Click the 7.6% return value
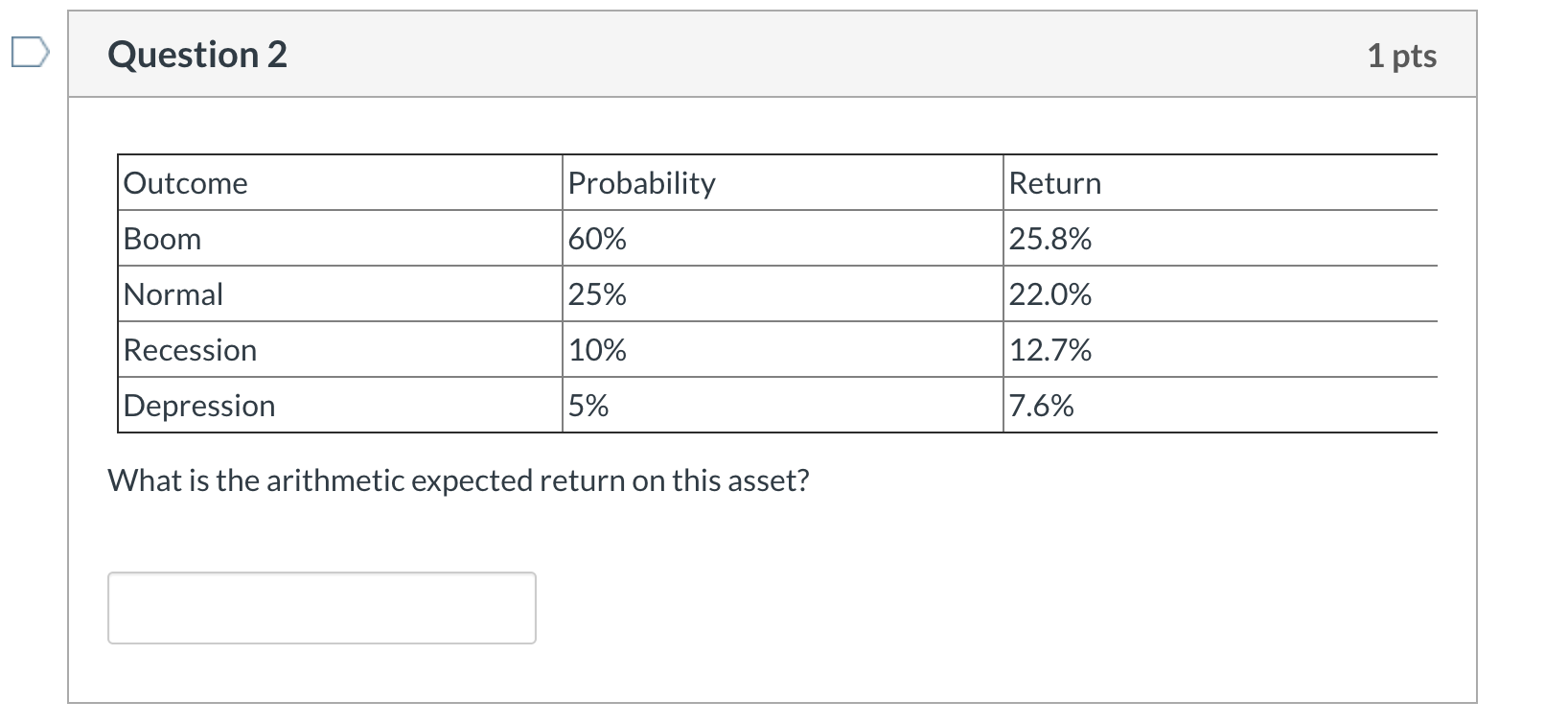Image resolution: width=1568 pixels, height=725 pixels. 1040,405
